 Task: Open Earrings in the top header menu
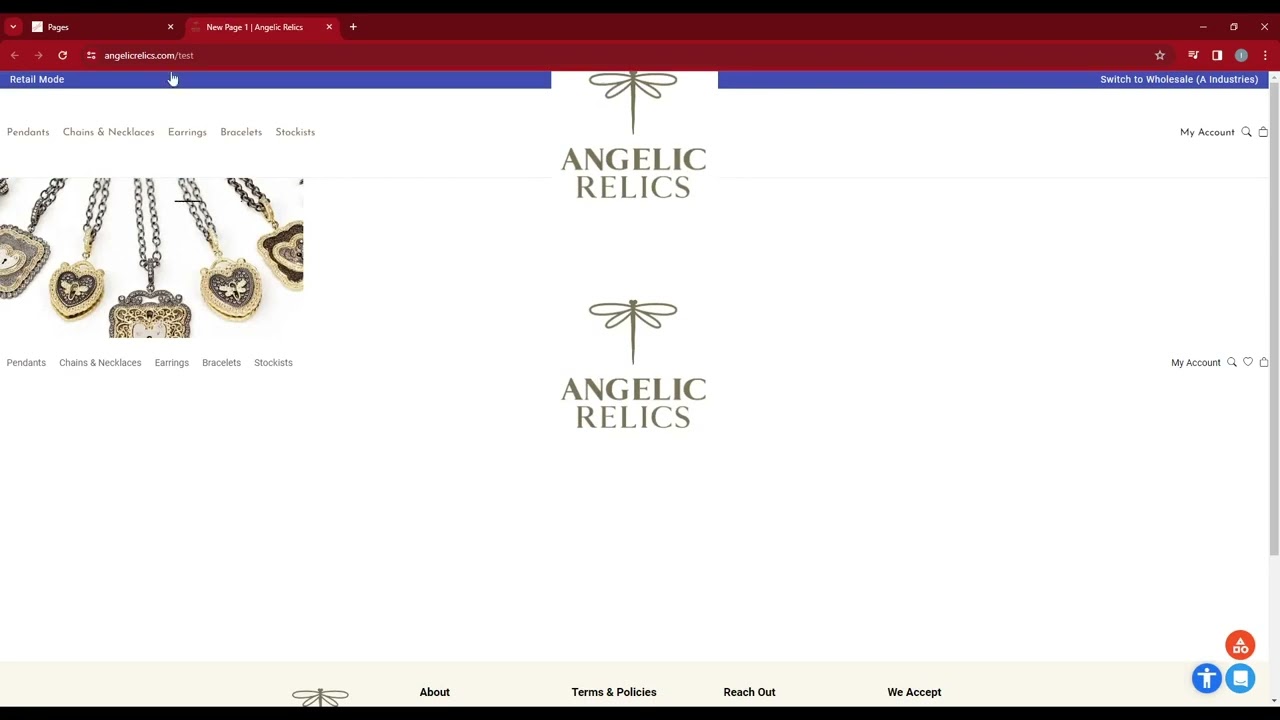click(x=187, y=132)
